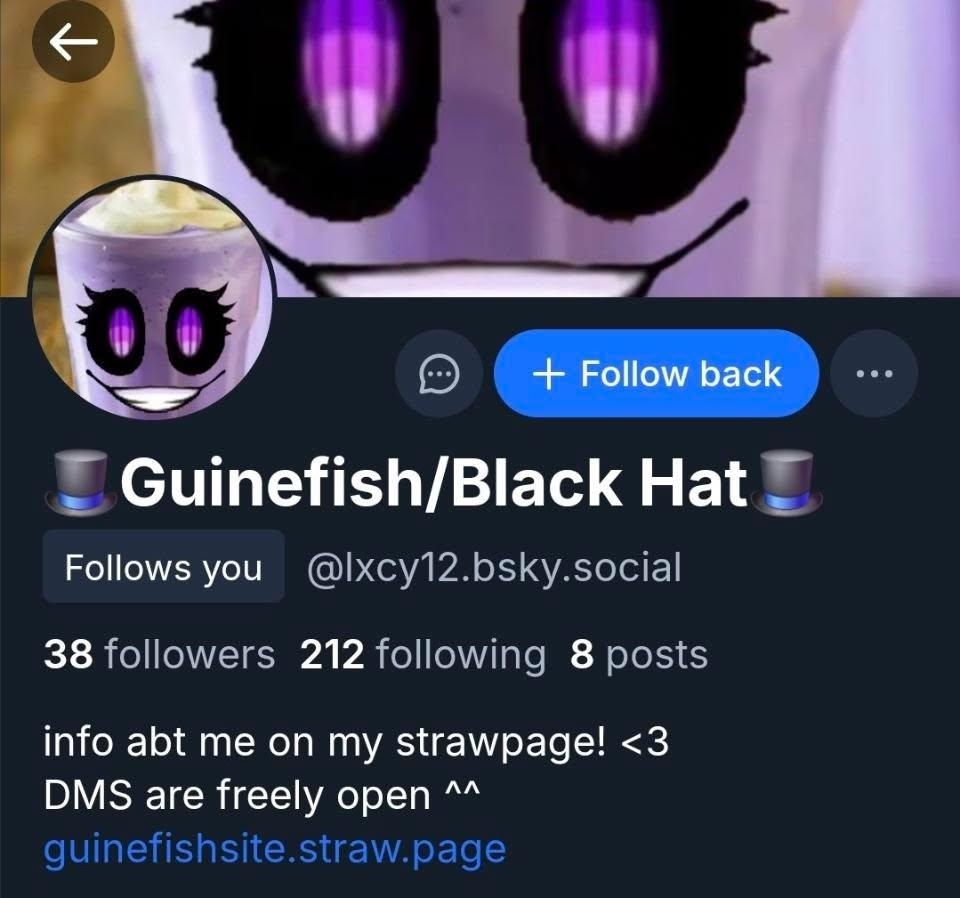Select the @lxcy12.bsky.social handle
The width and height of the screenshot is (960, 898).
(x=493, y=567)
